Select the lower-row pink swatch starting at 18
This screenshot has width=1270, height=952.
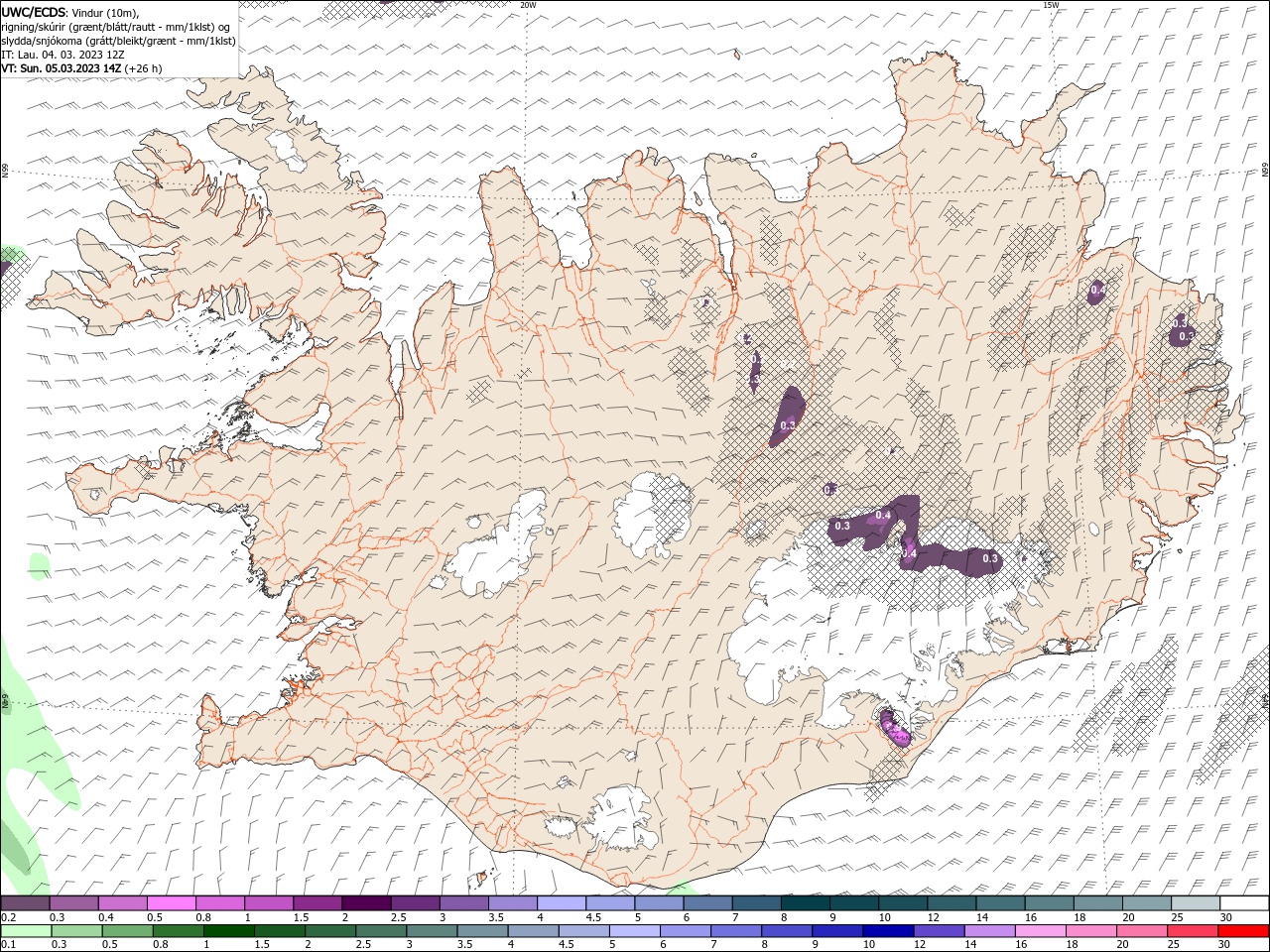(1090, 931)
